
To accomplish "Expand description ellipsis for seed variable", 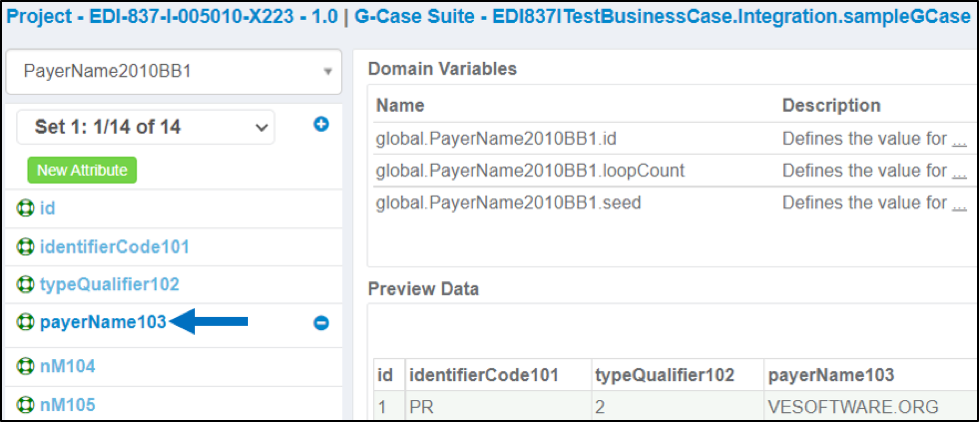I will pos(959,203).
